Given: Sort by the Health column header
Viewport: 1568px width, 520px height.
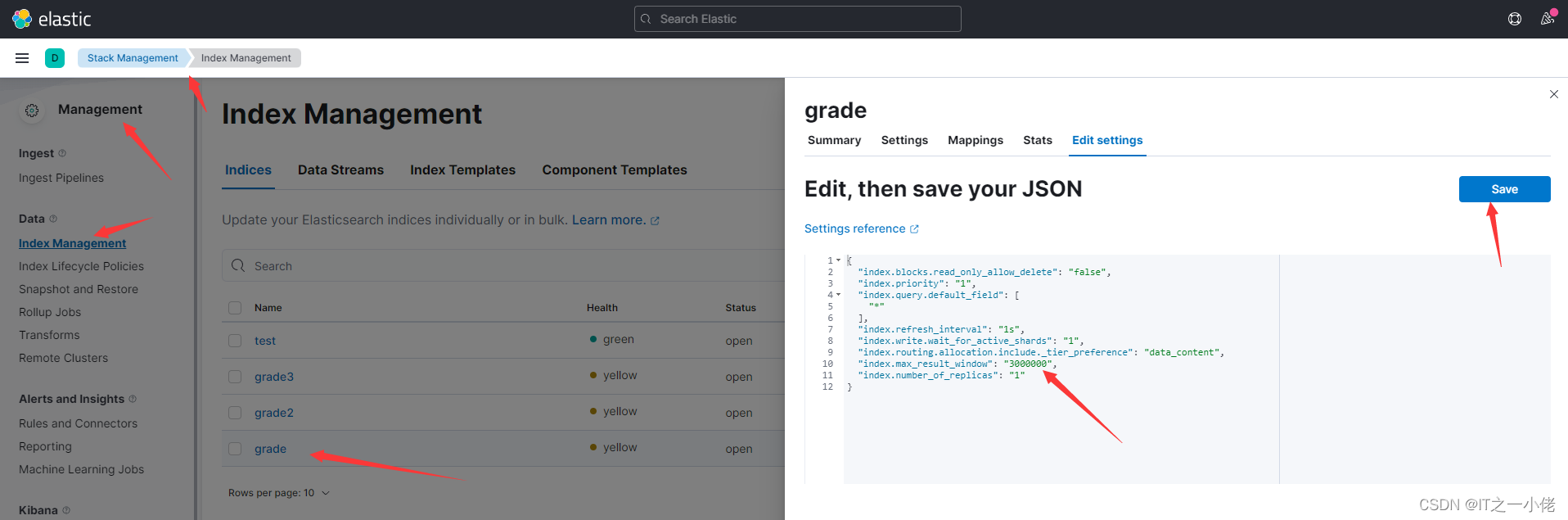Looking at the screenshot, I should coord(602,308).
